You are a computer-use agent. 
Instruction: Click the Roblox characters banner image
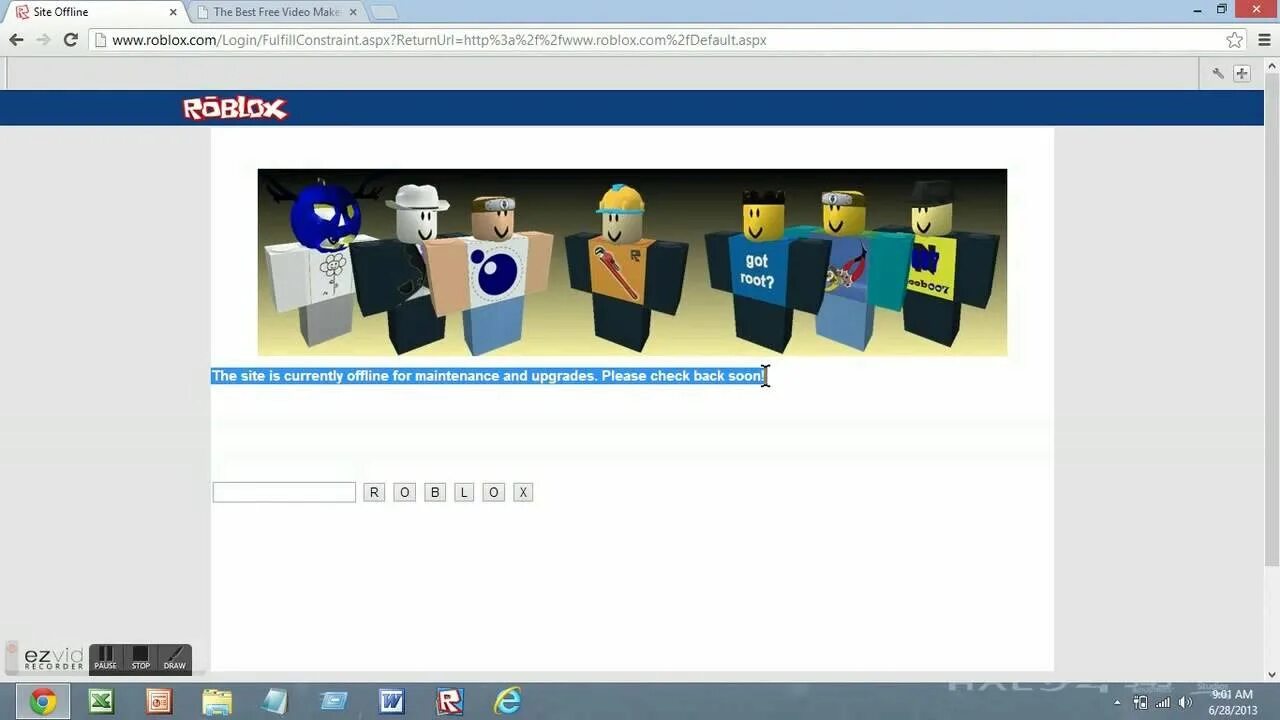tap(632, 262)
